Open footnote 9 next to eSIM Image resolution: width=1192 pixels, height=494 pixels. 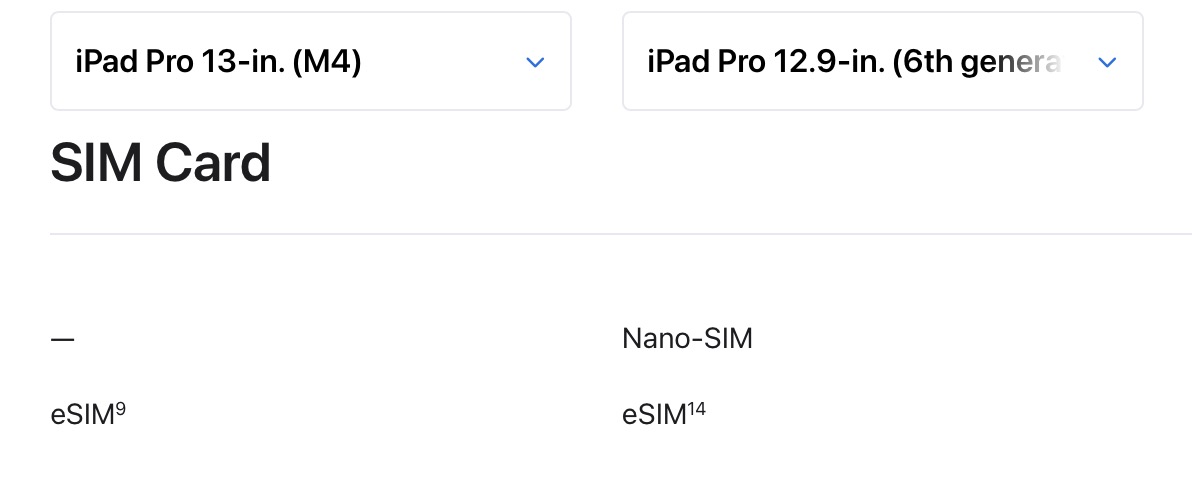coord(120,408)
